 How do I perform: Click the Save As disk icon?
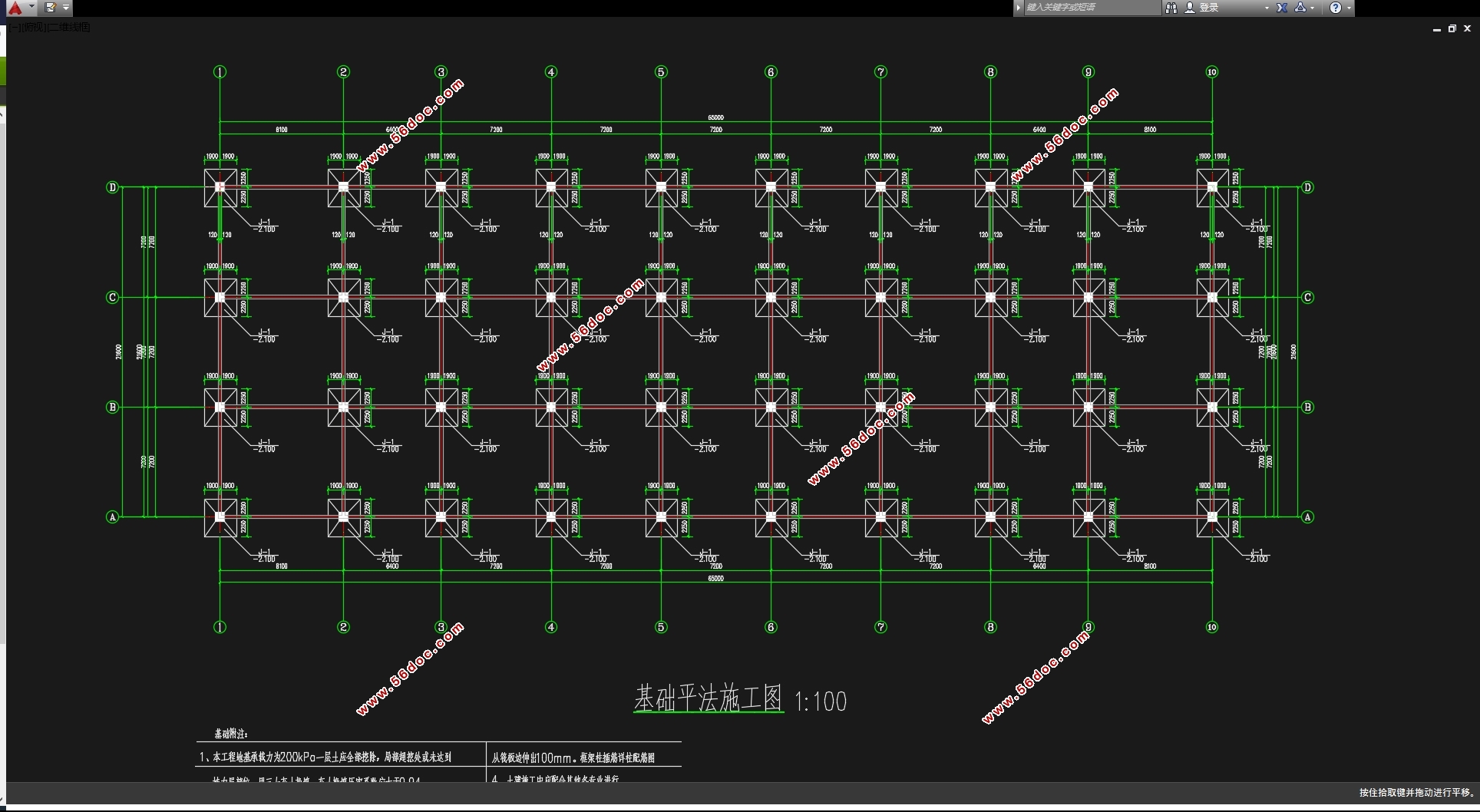coord(51,8)
